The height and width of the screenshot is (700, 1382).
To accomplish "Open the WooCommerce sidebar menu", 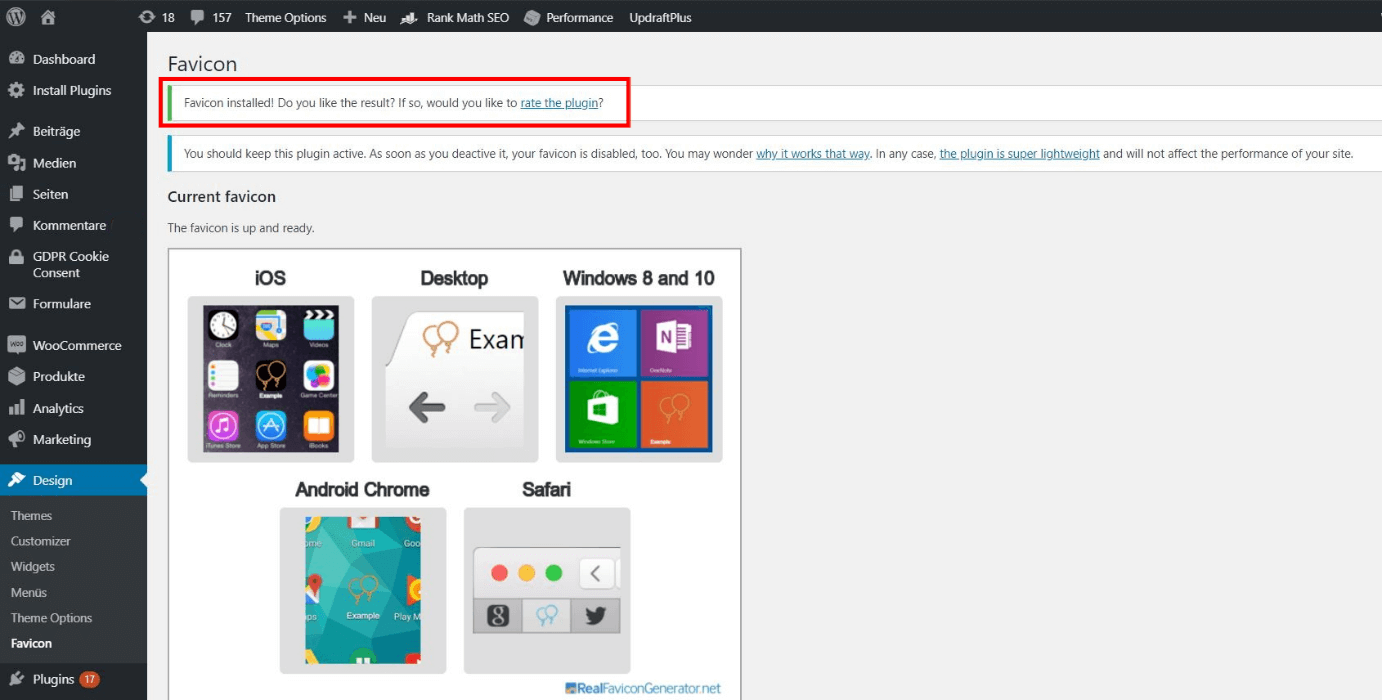I will coord(73,345).
